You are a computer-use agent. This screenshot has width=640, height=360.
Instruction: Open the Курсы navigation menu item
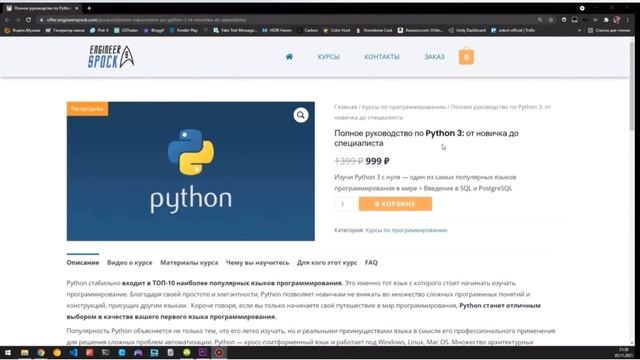tap(329, 57)
